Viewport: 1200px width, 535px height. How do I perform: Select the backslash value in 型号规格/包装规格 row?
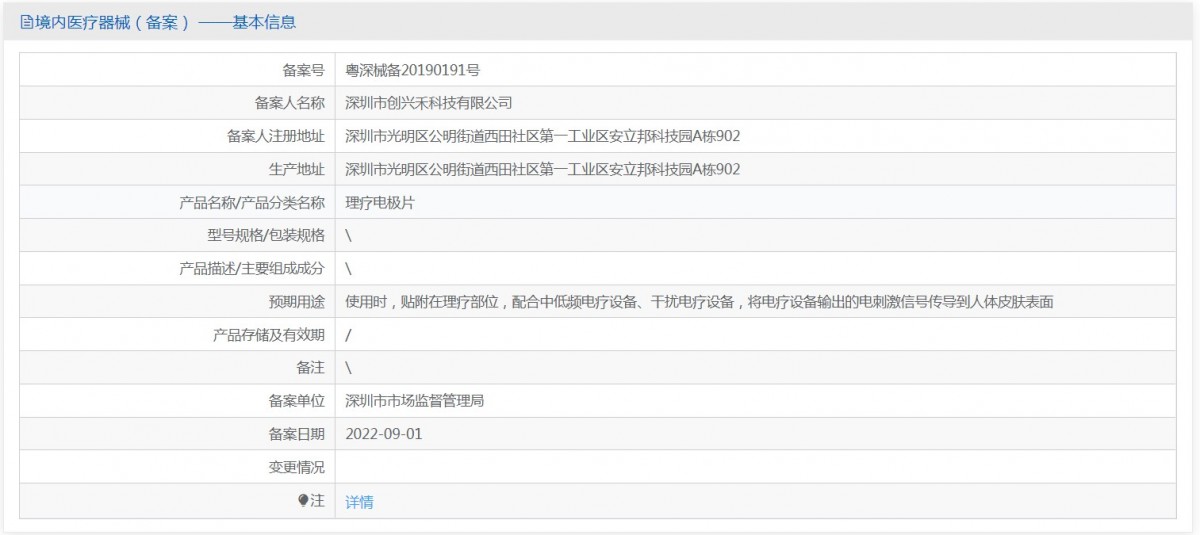(348, 236)
